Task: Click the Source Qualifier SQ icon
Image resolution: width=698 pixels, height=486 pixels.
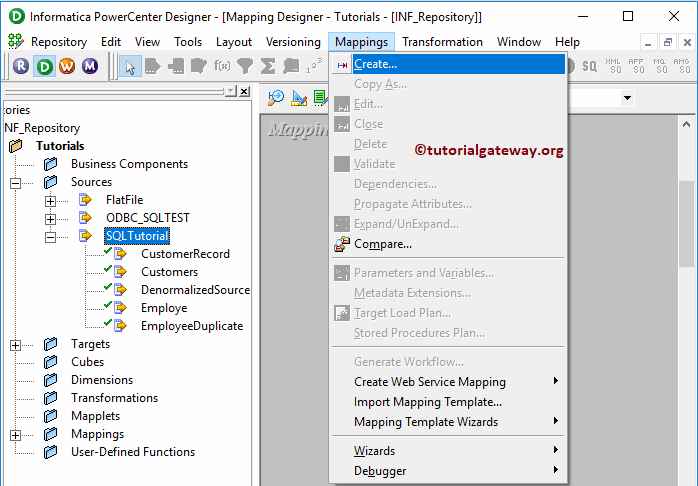Action: tap(589, 66)
